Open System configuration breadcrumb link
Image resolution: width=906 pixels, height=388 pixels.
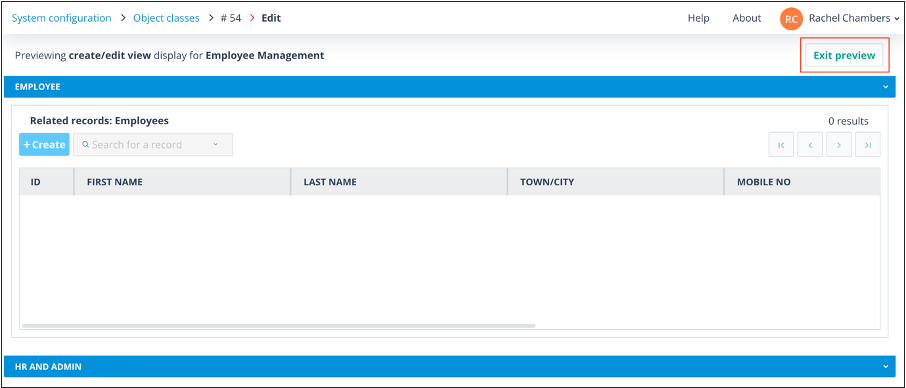[x=61, y=18]
